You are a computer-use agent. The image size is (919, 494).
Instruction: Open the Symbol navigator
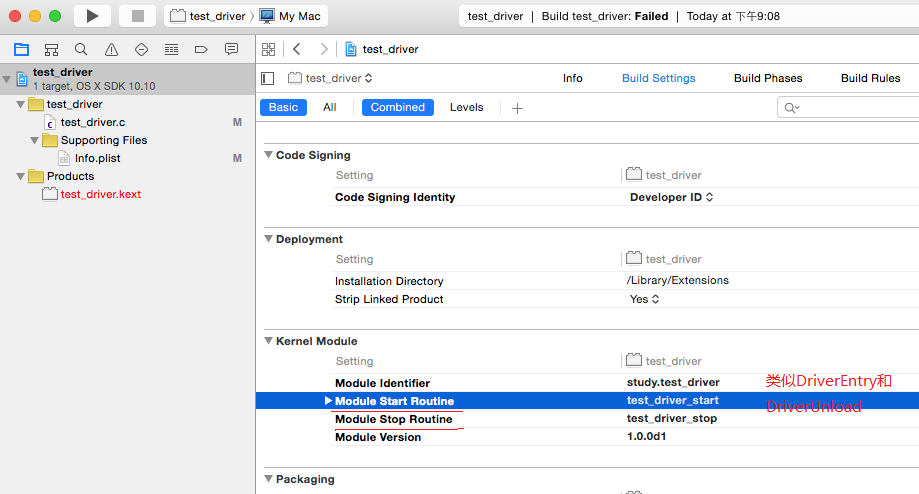tap(51, 49)
